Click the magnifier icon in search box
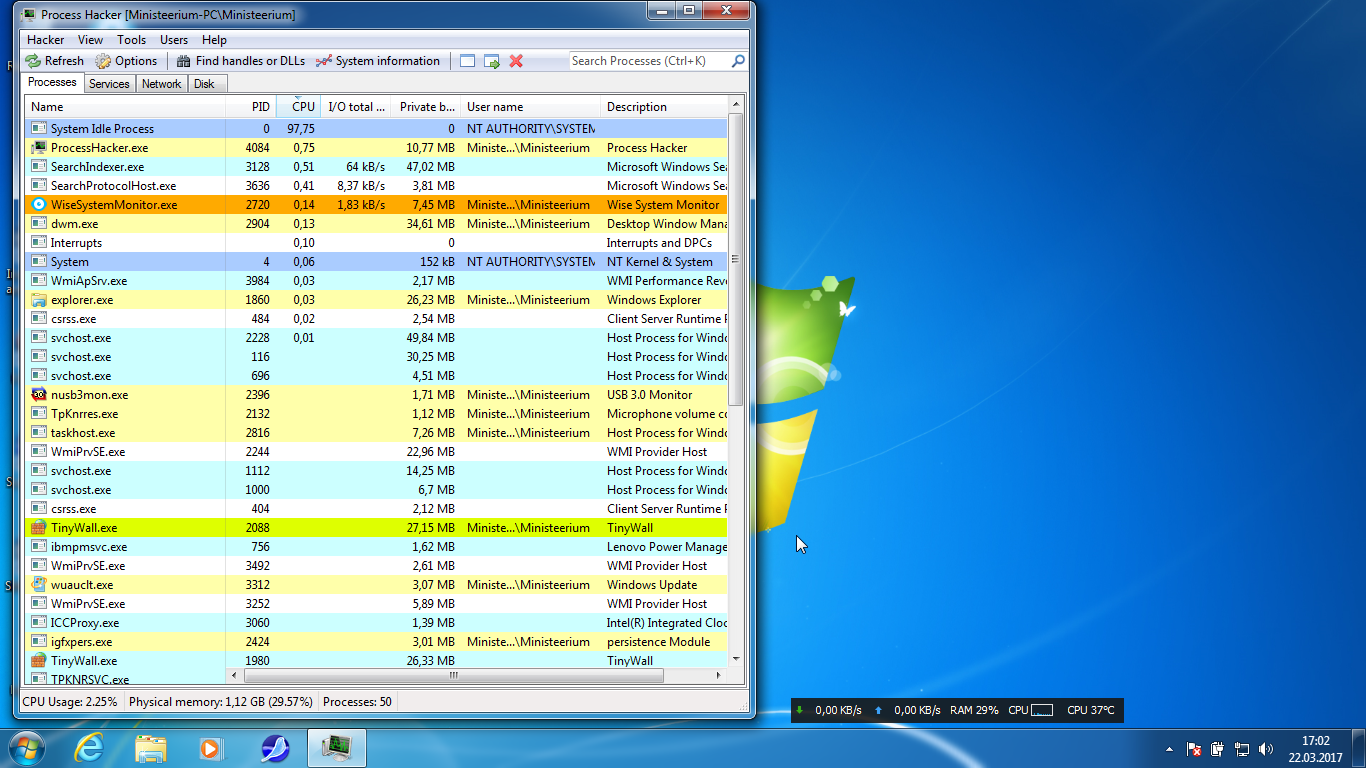 tap(738, 61)
